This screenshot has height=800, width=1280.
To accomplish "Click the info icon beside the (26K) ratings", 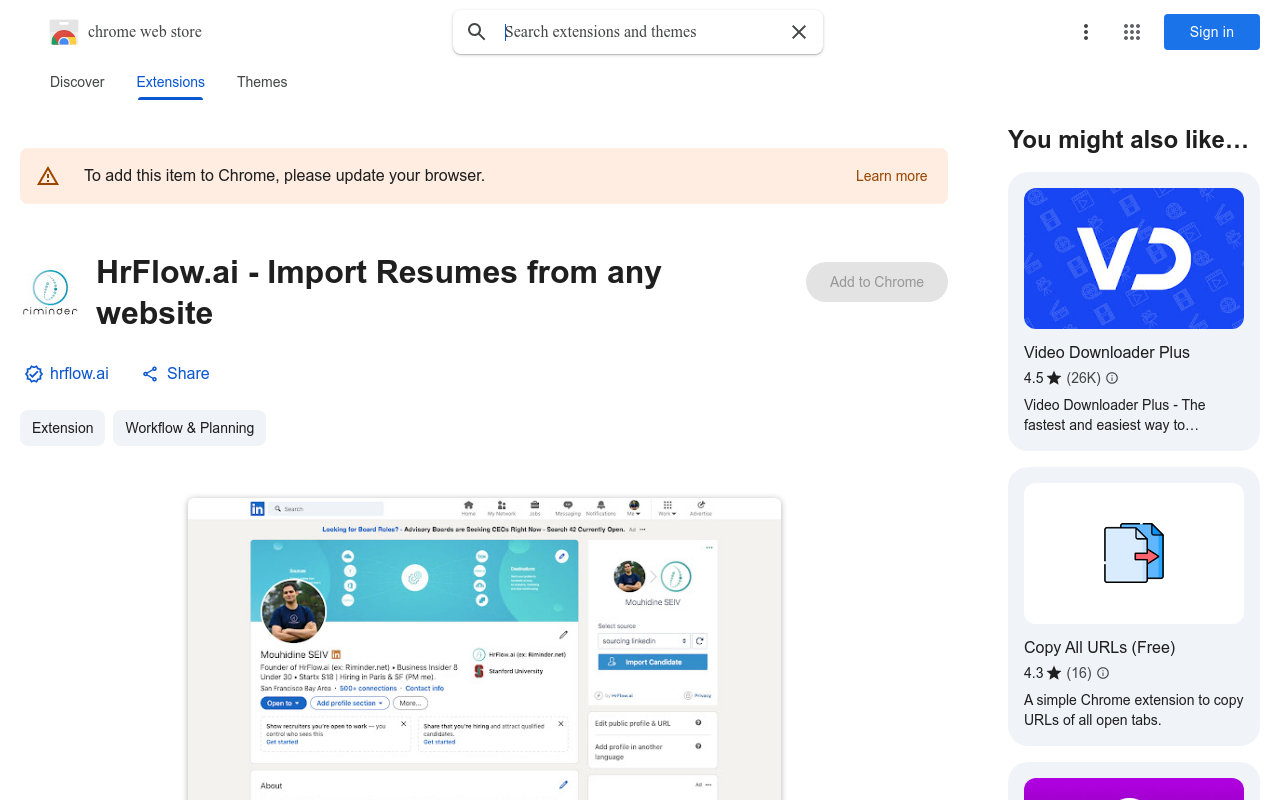I will coord(1112,378).
